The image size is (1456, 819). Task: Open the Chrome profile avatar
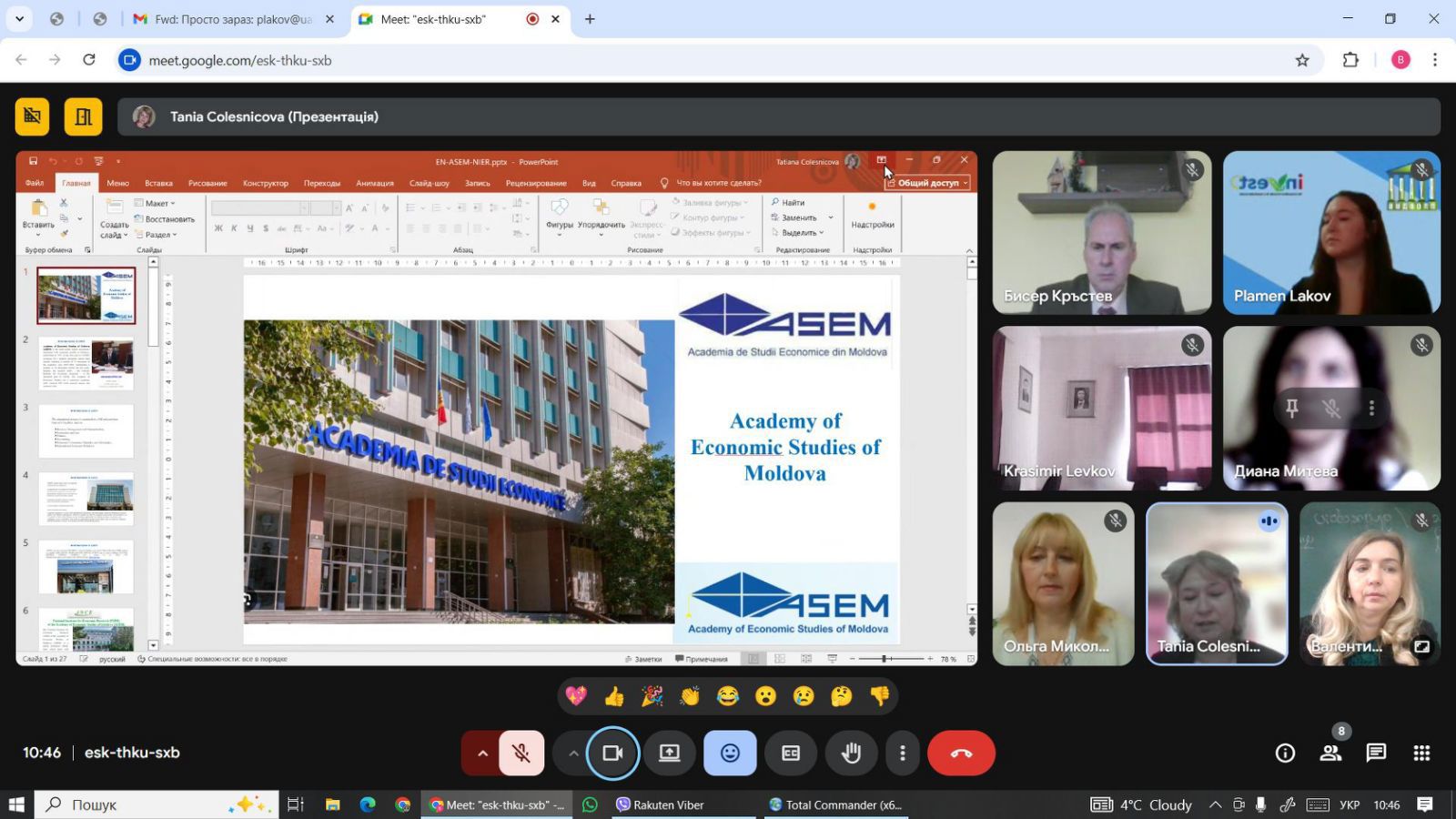point(1400,60)
